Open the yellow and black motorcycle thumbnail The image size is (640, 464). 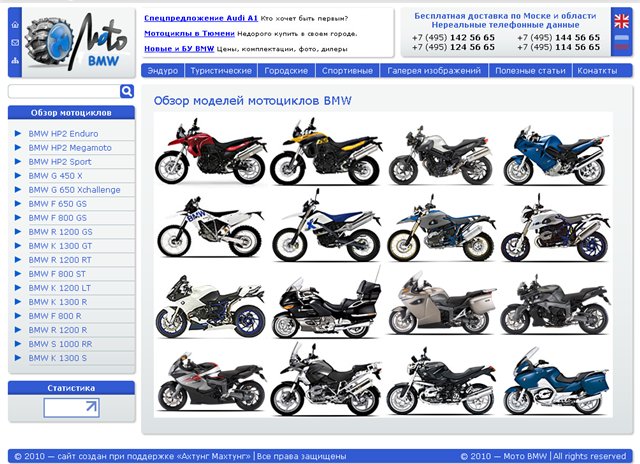click(326, 152)
